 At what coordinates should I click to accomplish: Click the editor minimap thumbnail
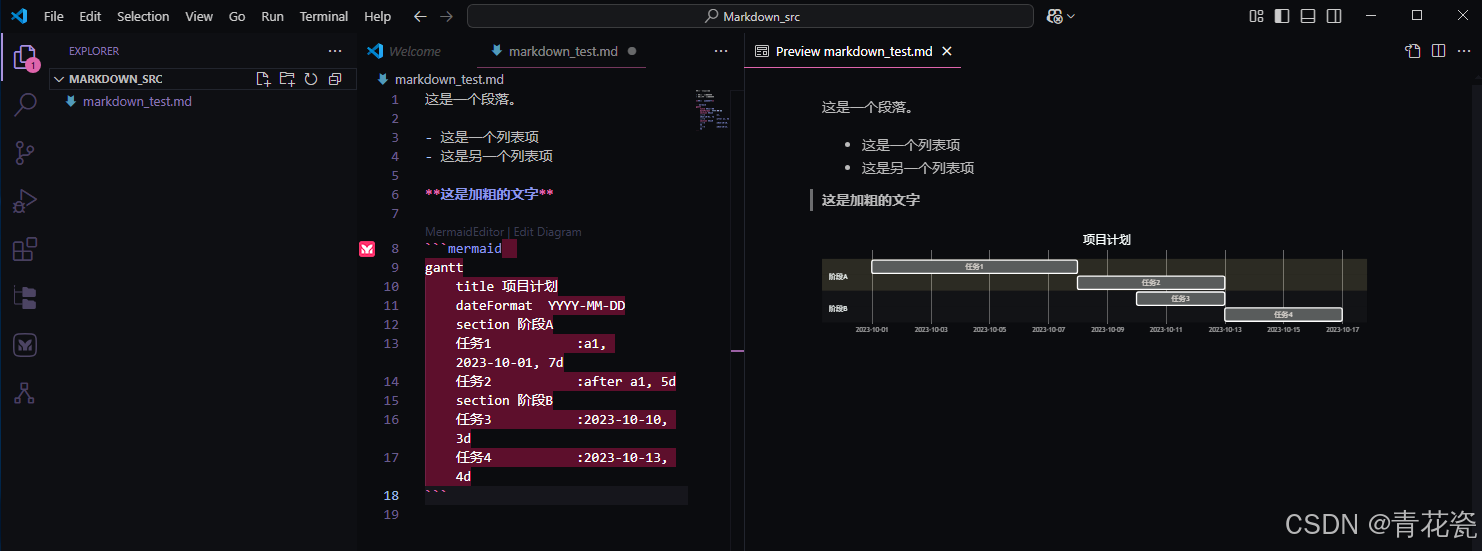coord(713,110)
